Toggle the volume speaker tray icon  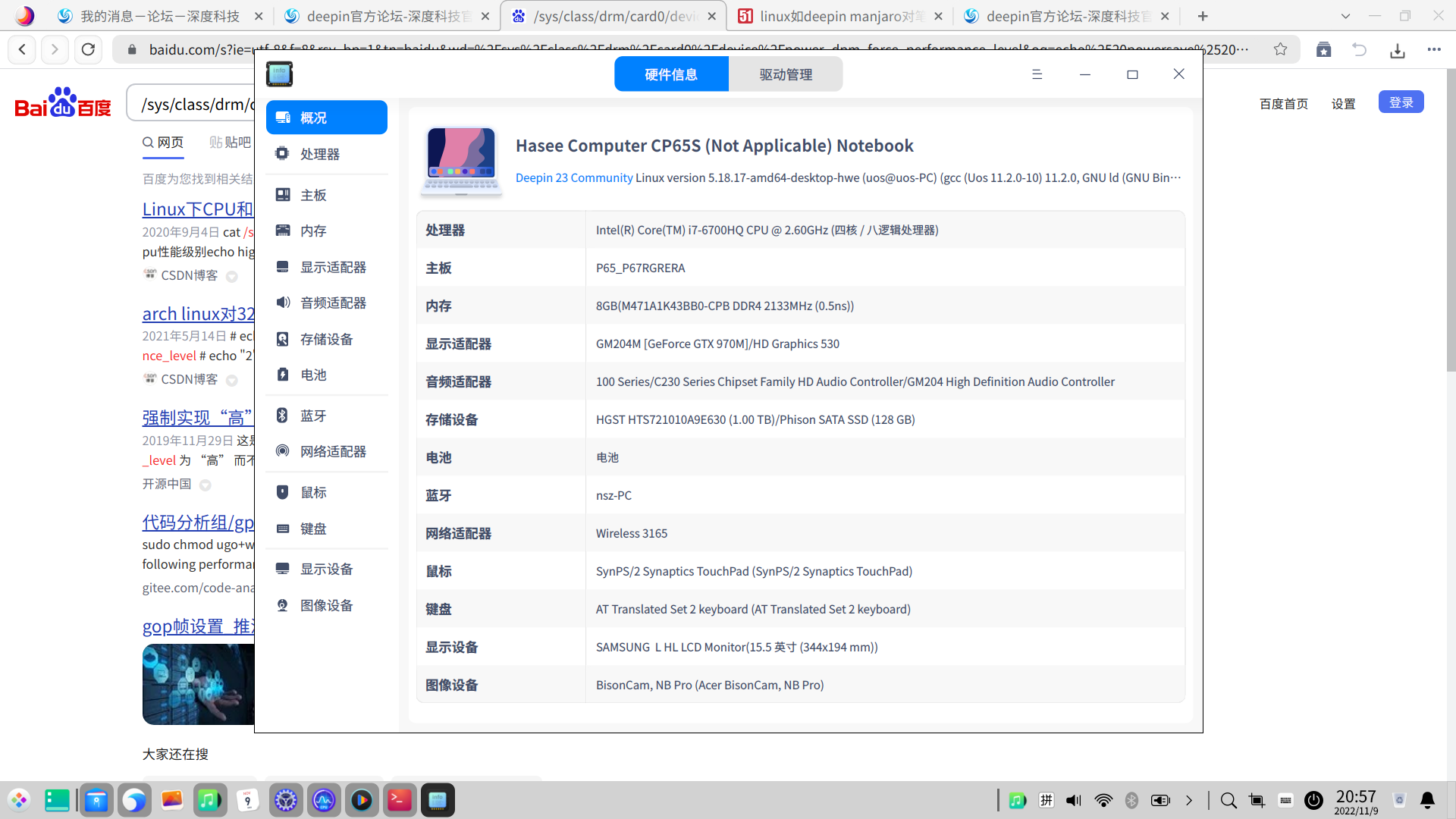(x=1074, y=800)
